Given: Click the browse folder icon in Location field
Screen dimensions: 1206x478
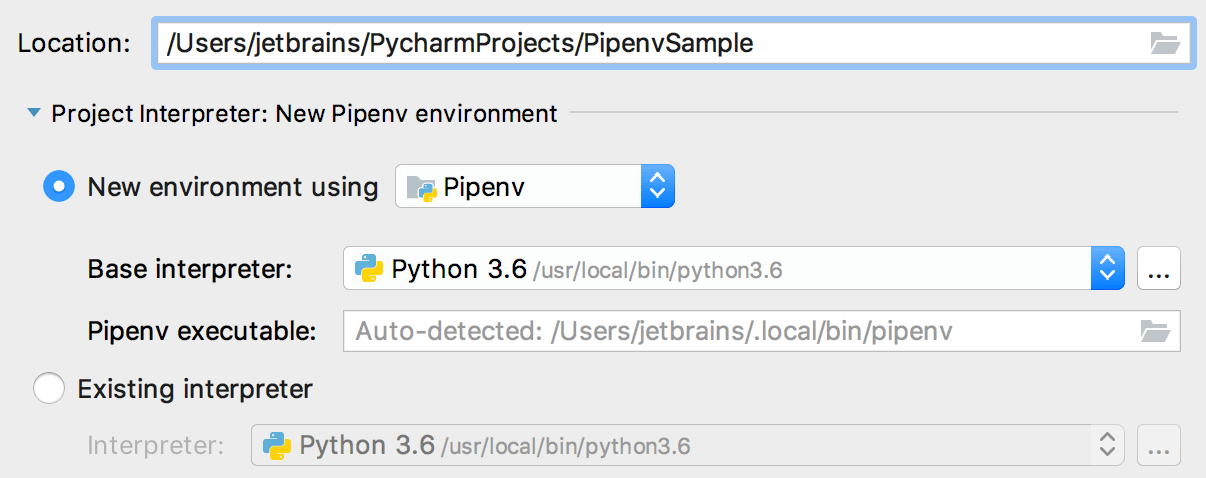Looking at the screenshot, I should [1164, 43].
